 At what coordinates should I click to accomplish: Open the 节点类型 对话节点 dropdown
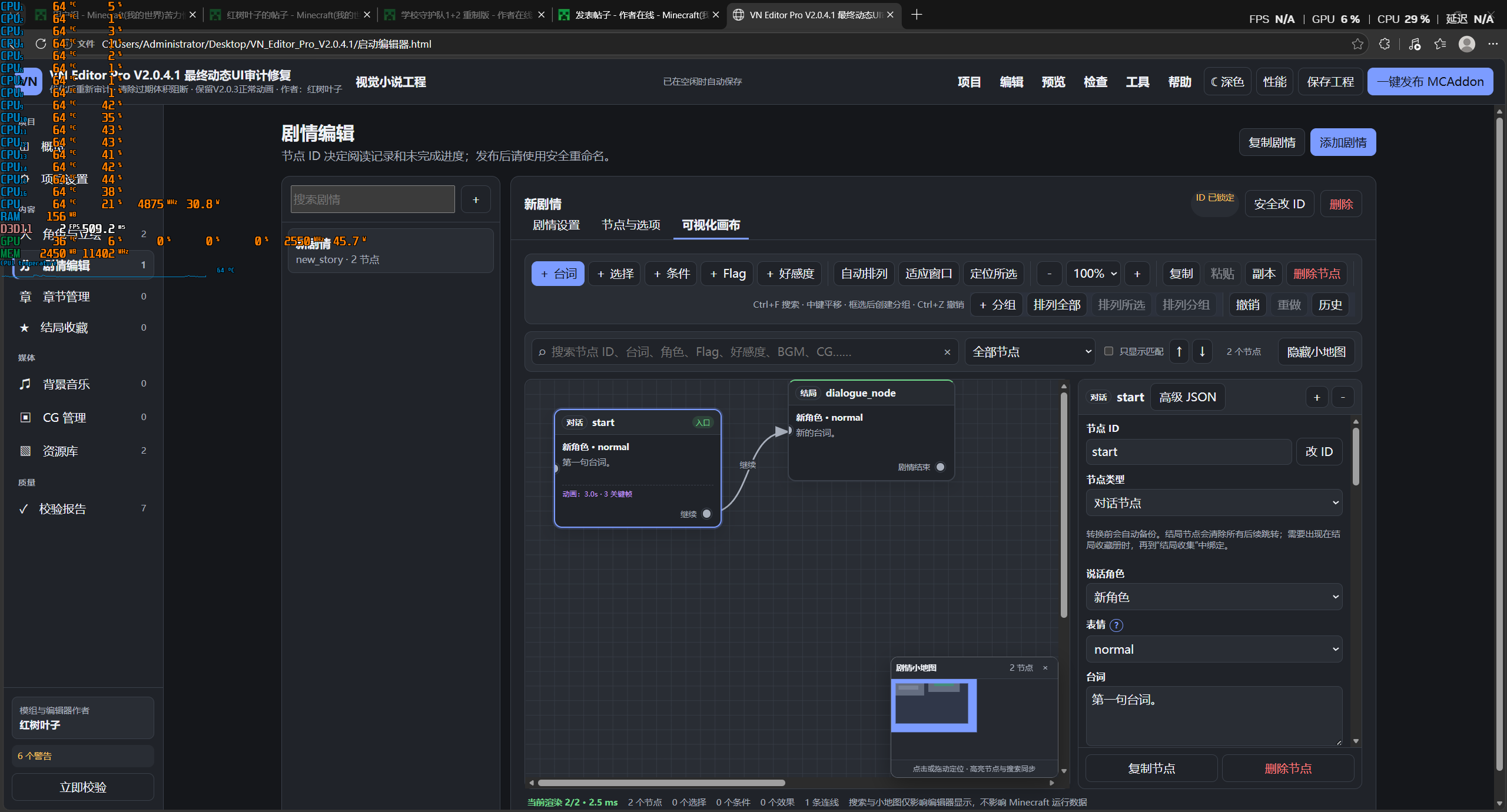click(1214, 503)
